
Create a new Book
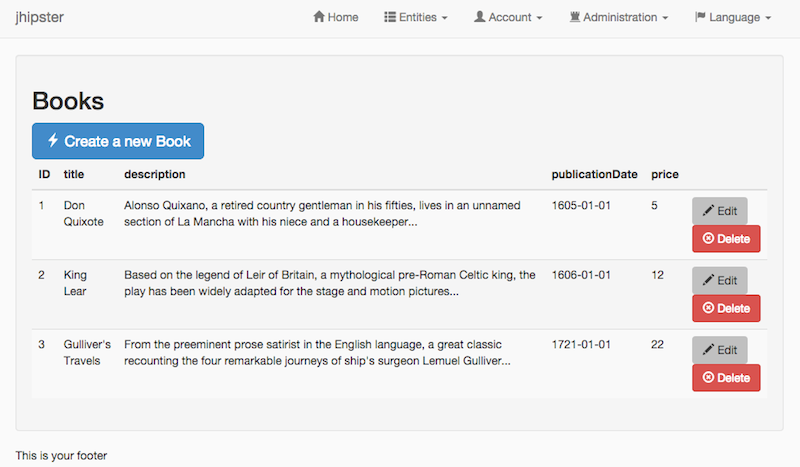118,141
